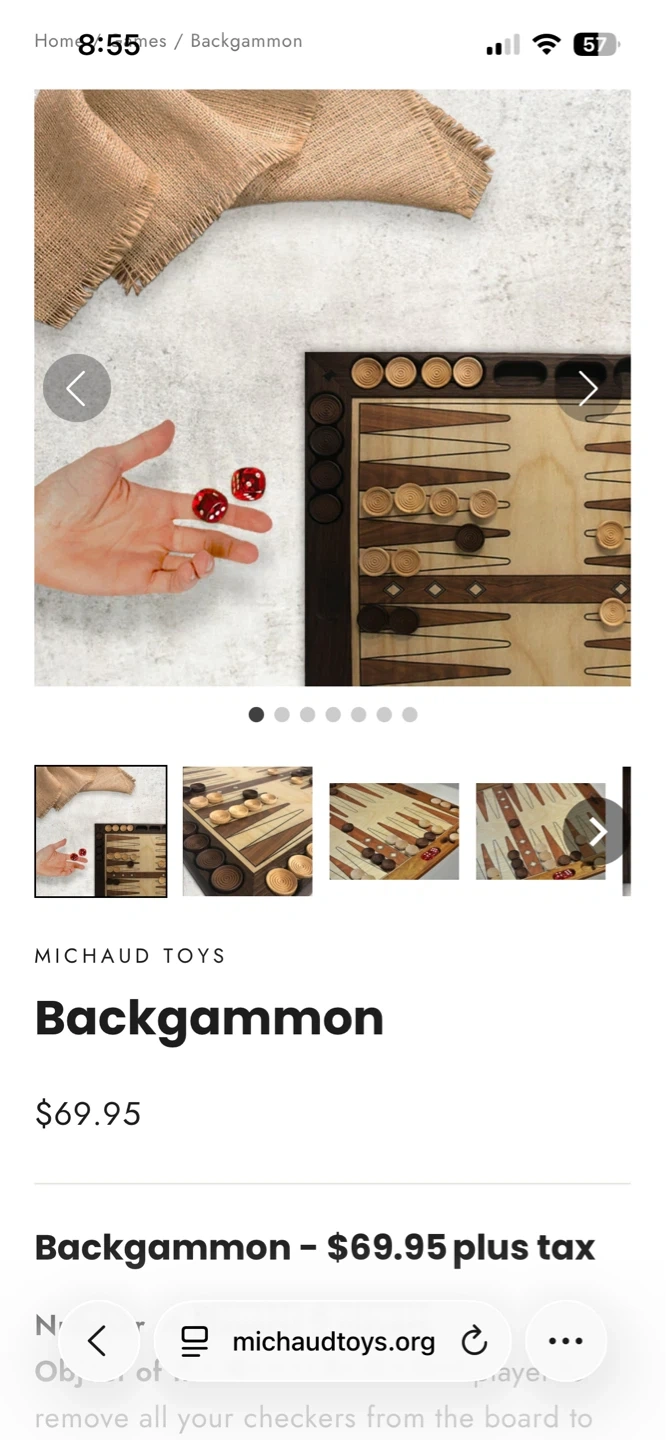This screenshot has height=1440, width=666.
Task: Go to the previous product image arrow
Action: [x=77, y=388]
